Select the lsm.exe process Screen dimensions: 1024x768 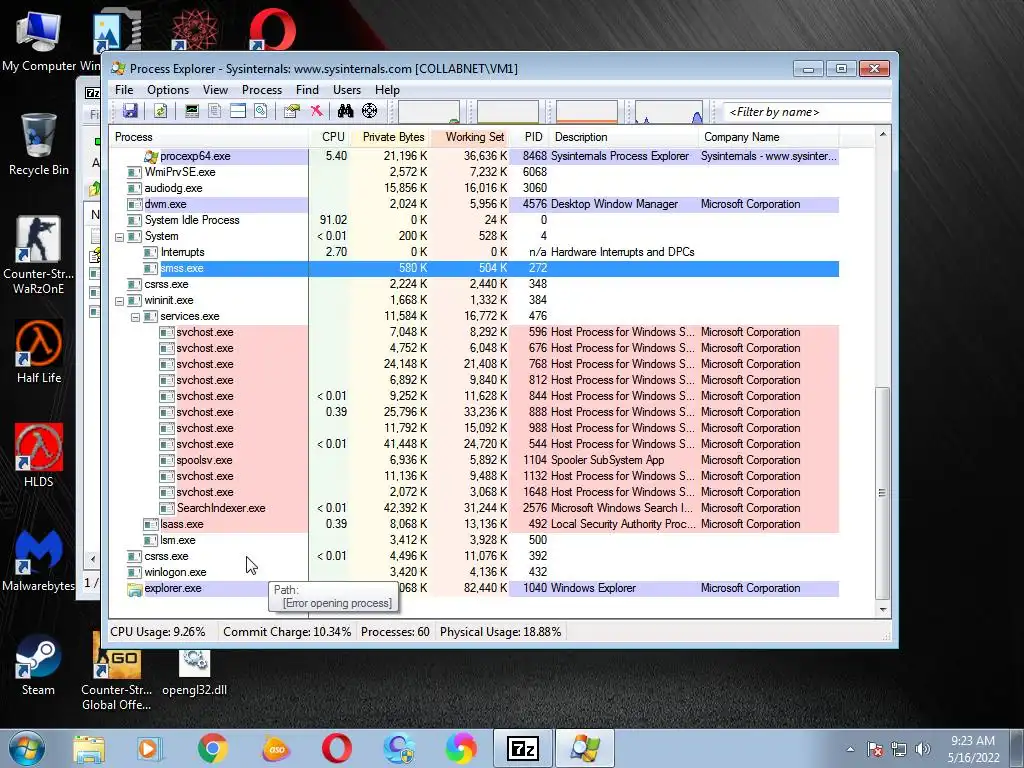pos(474,540)
